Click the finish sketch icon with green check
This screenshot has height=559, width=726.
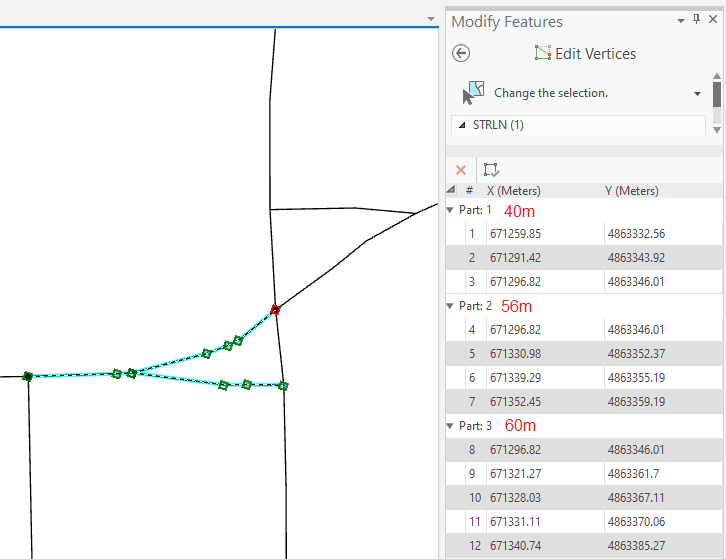(491, 170)
